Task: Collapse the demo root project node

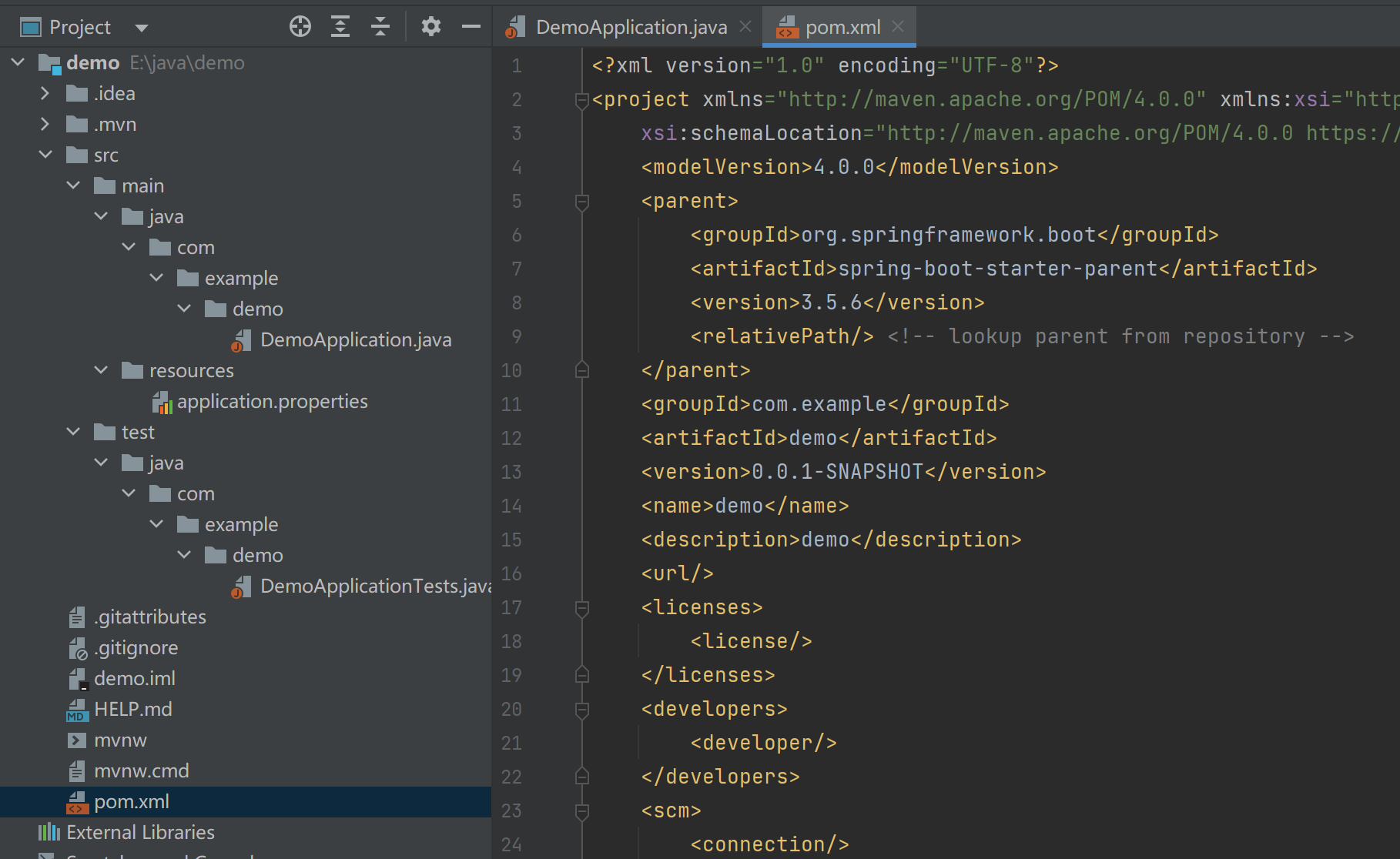Action: click(x=18, y=62)
